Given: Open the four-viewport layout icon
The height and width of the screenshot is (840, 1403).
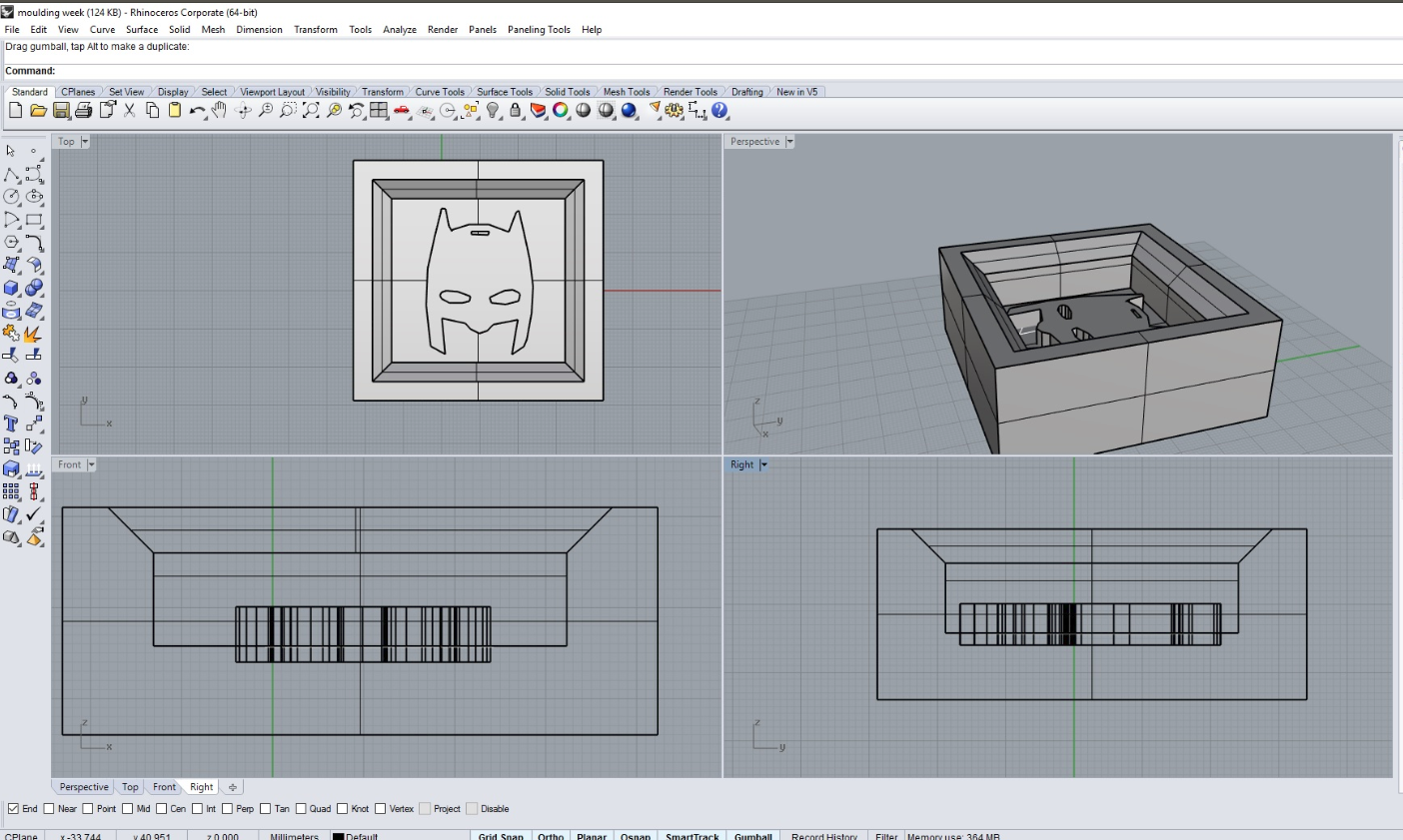Looking at the screenshot, I should click(379, 111).
